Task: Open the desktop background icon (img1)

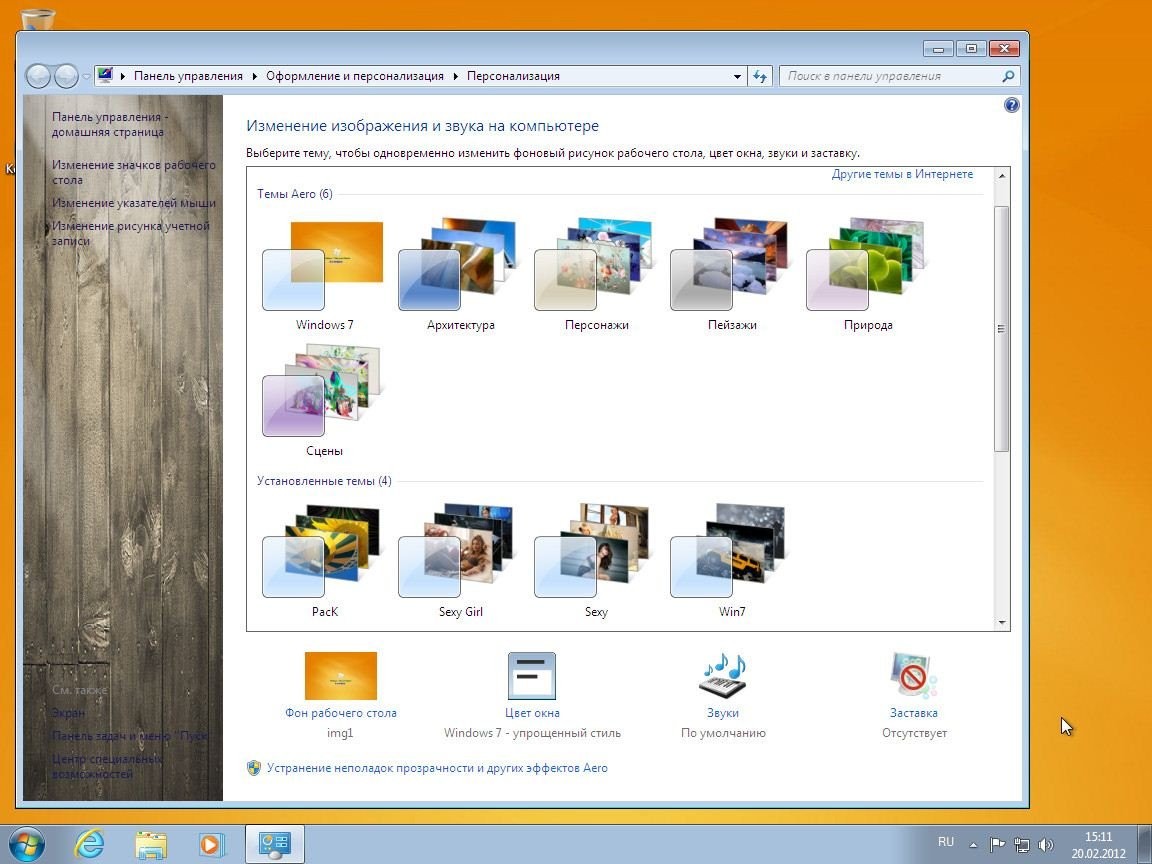Action: 341,676
